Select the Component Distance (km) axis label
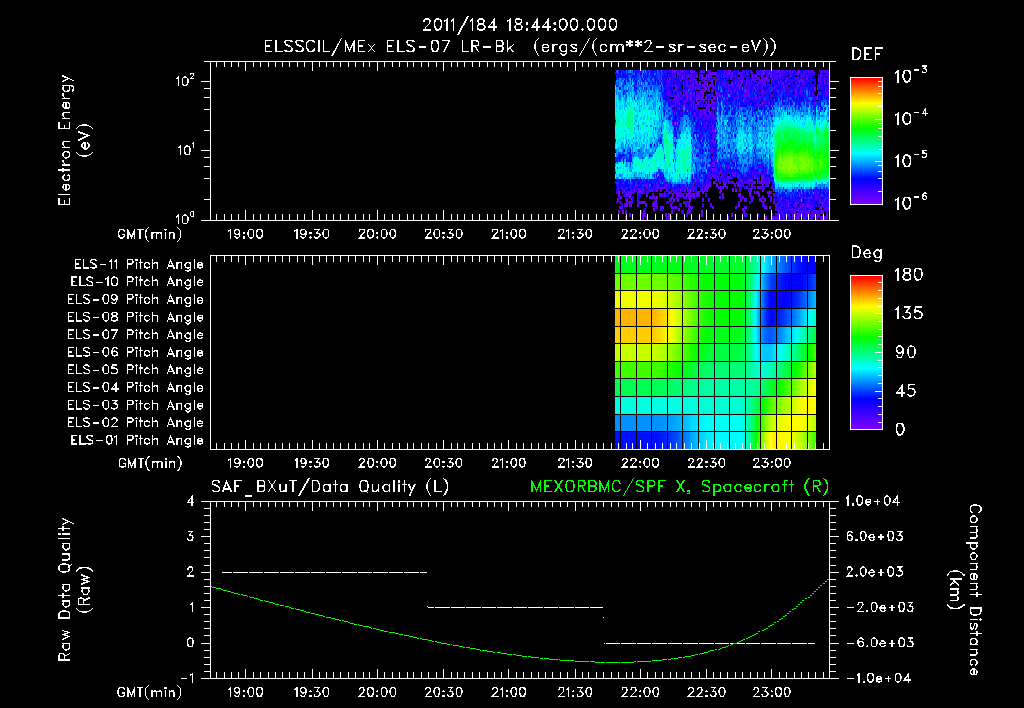Screen dimensions: 1024x708 click(965, 590)
